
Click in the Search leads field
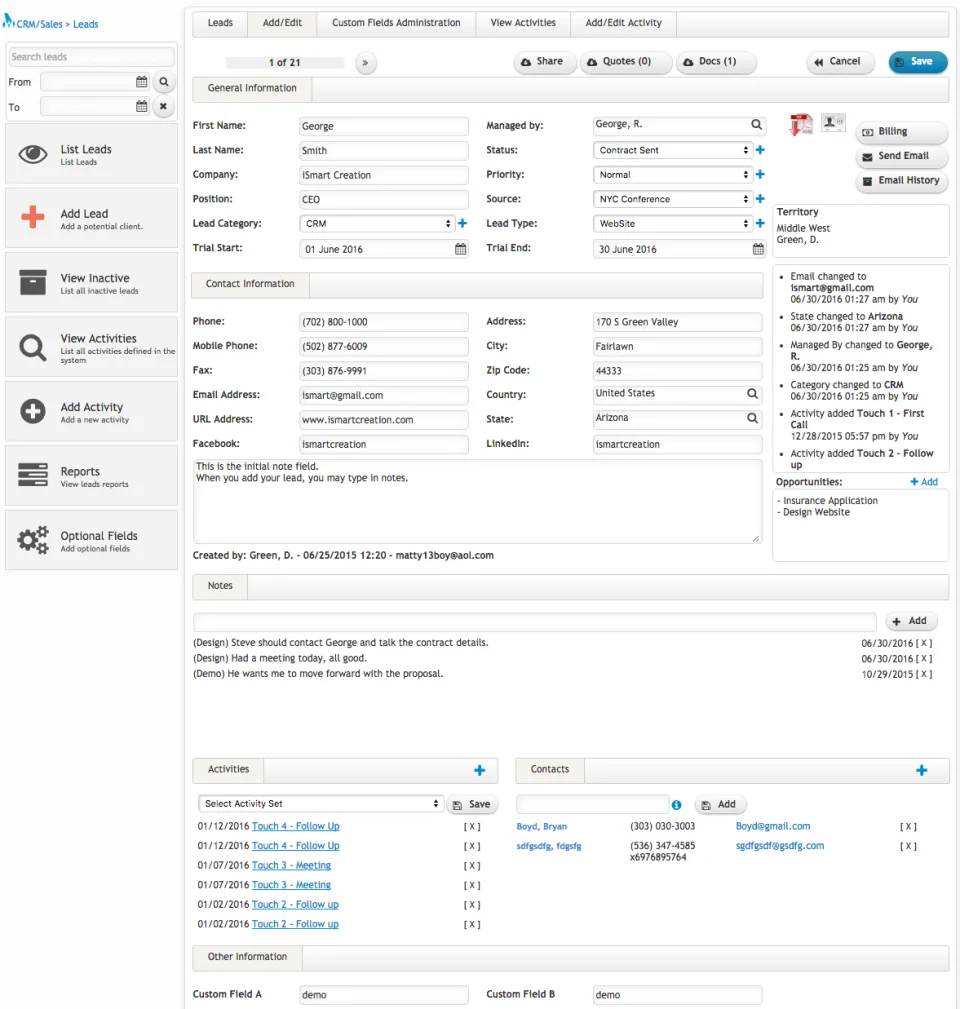pyautogui.click(x=91, y=57)
